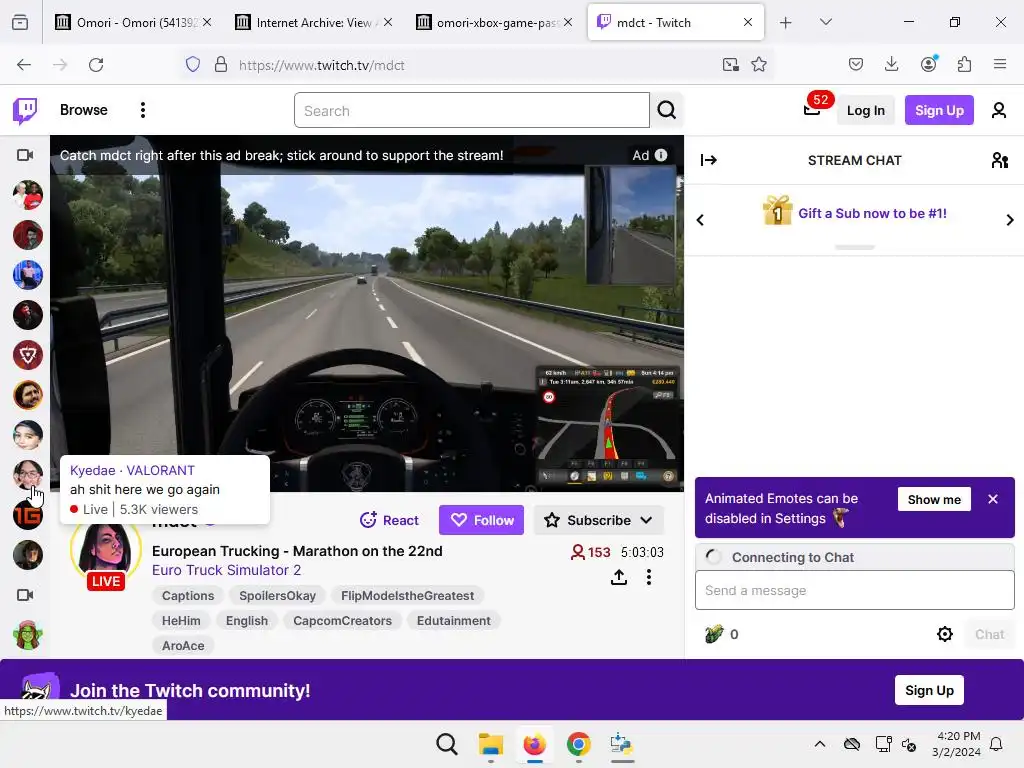Share the stream via share icon

[x=619, y=577]
